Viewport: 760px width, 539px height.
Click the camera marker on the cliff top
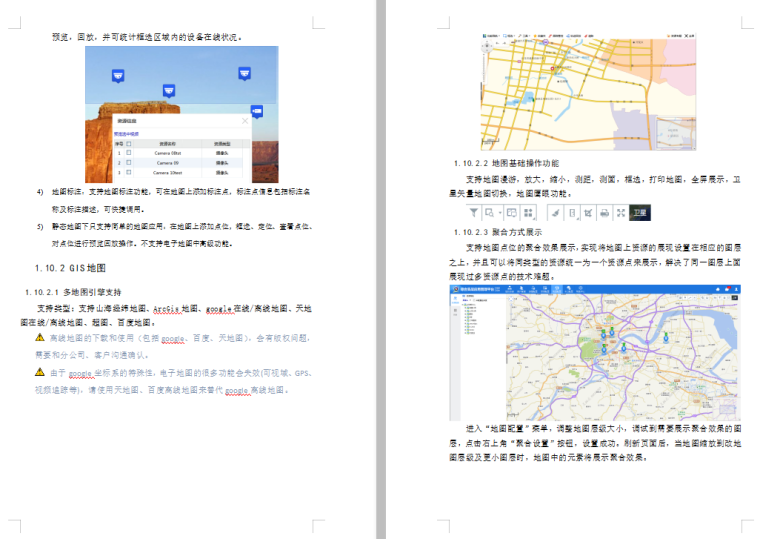point(169,91)
